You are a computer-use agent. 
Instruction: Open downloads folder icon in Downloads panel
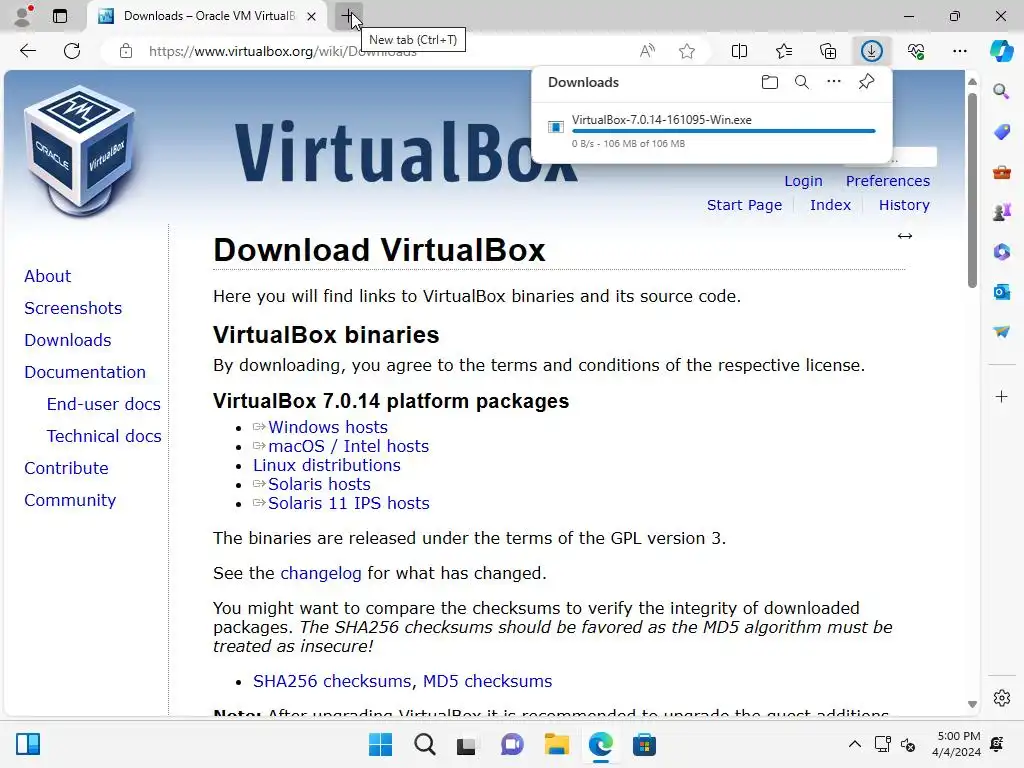pyautogui.click(x=770, y=82)
